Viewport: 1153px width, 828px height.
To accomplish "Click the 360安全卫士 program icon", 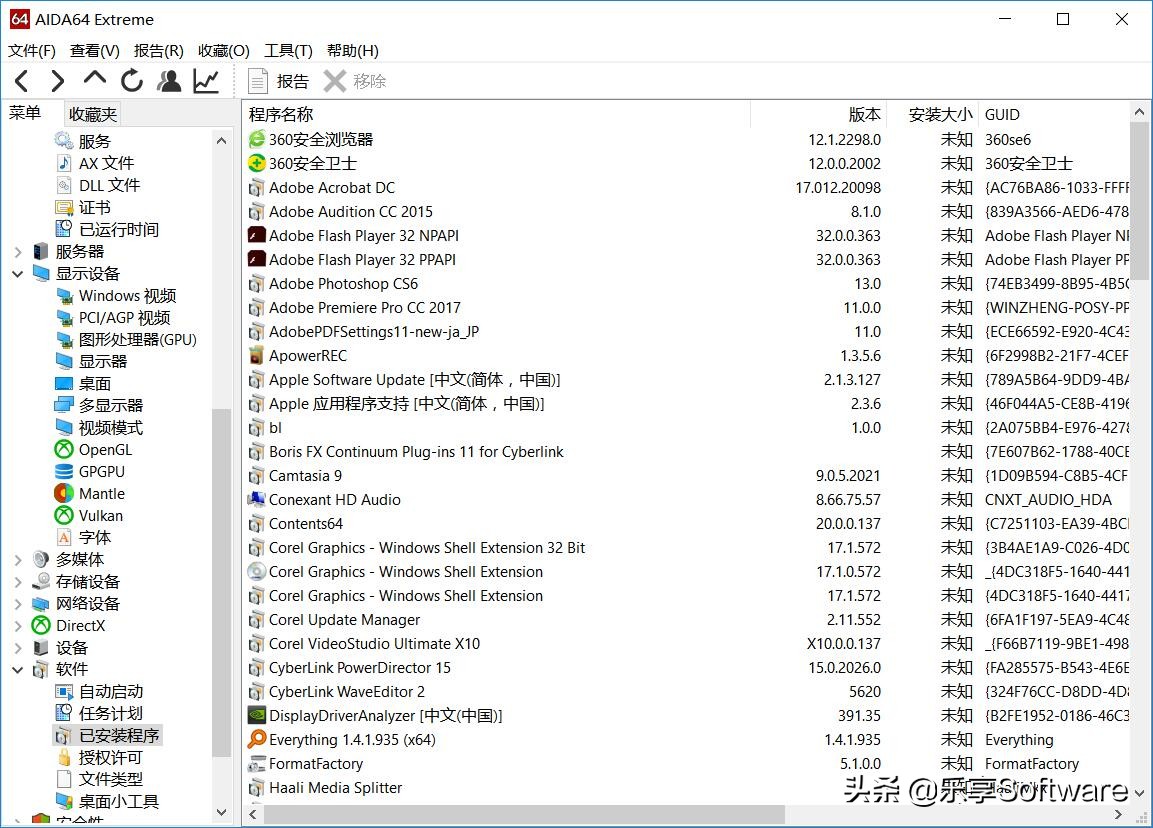I will tap(257, 163).
